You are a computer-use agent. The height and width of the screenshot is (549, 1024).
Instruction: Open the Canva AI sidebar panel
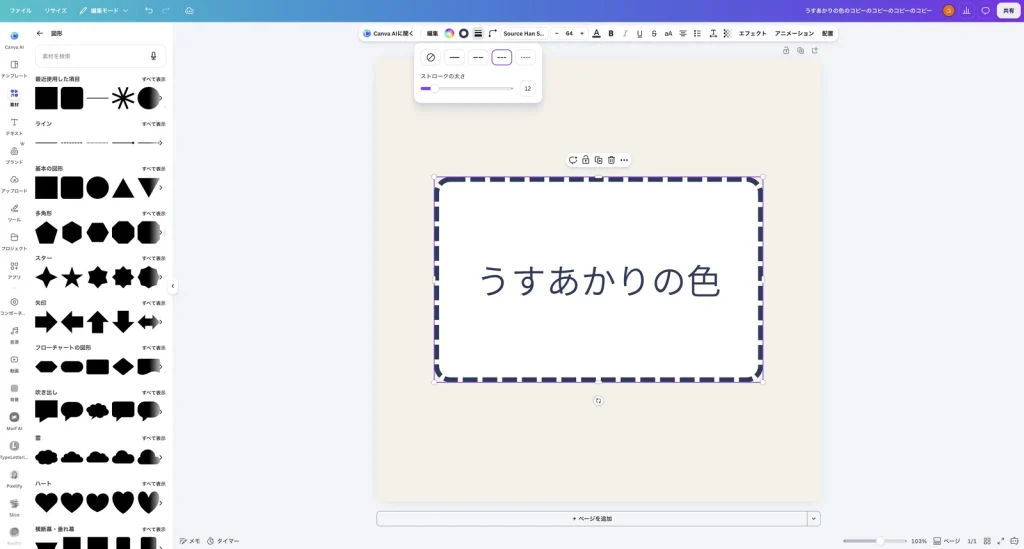[x=14, y=40]
